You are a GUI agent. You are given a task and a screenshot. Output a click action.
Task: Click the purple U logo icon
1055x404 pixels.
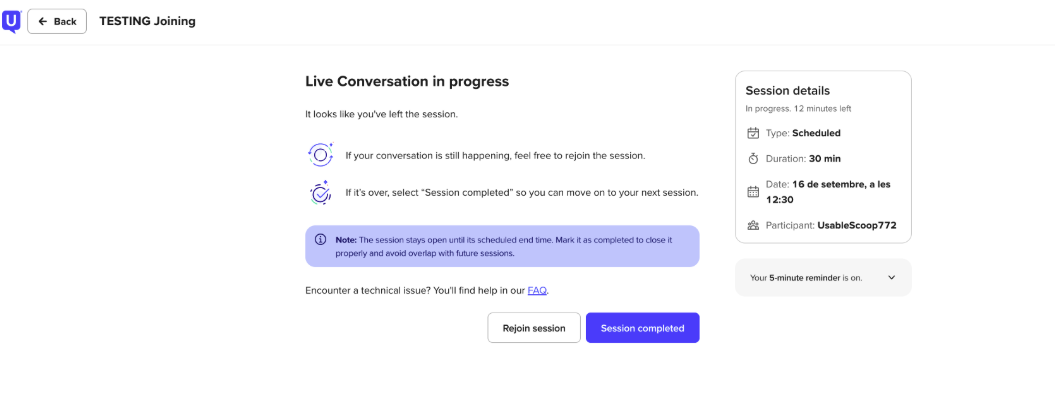click(x=12, y=22)
